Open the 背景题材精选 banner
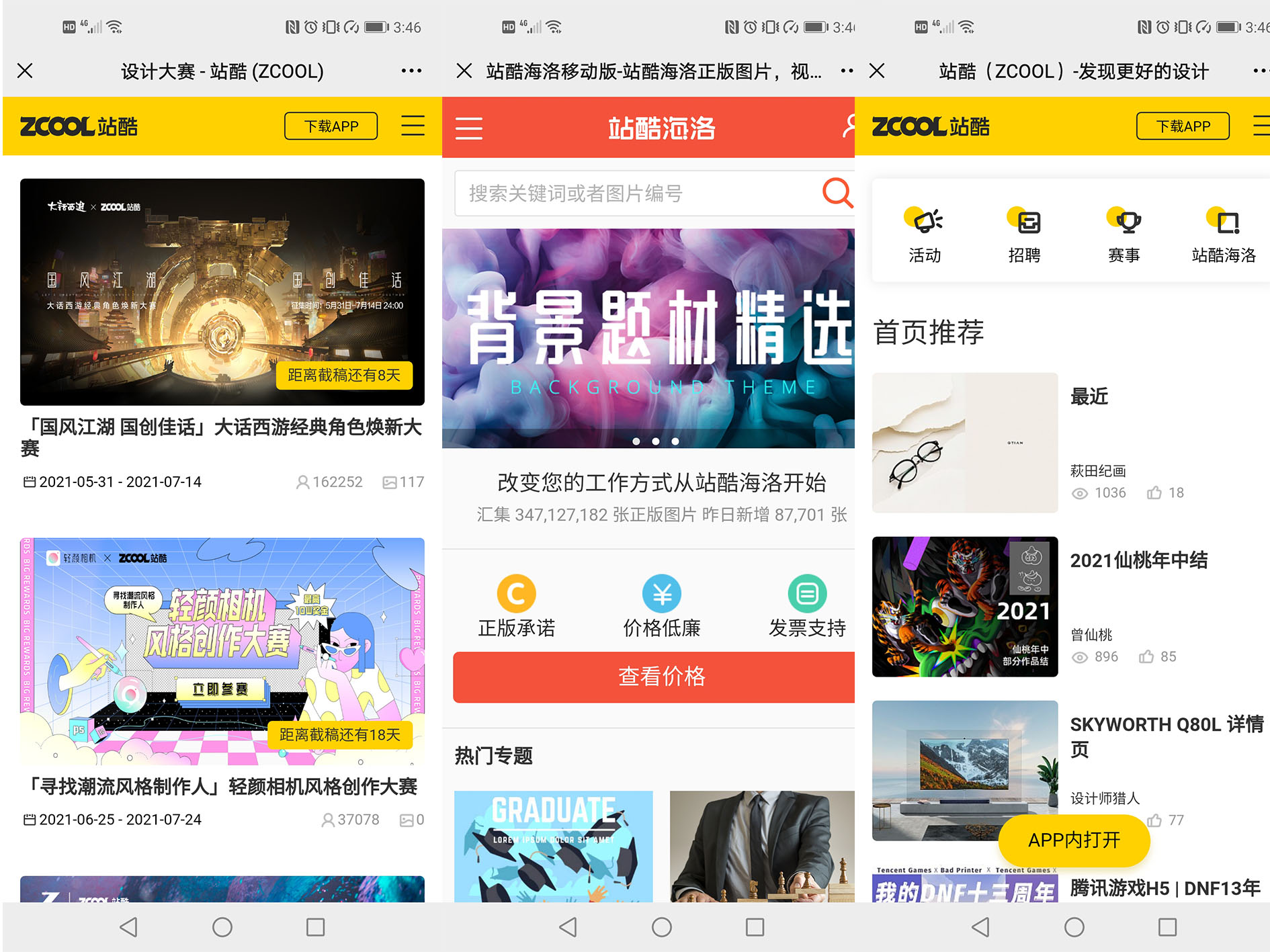This screenshot has height=952, width=1270. [x=648, y=338]
